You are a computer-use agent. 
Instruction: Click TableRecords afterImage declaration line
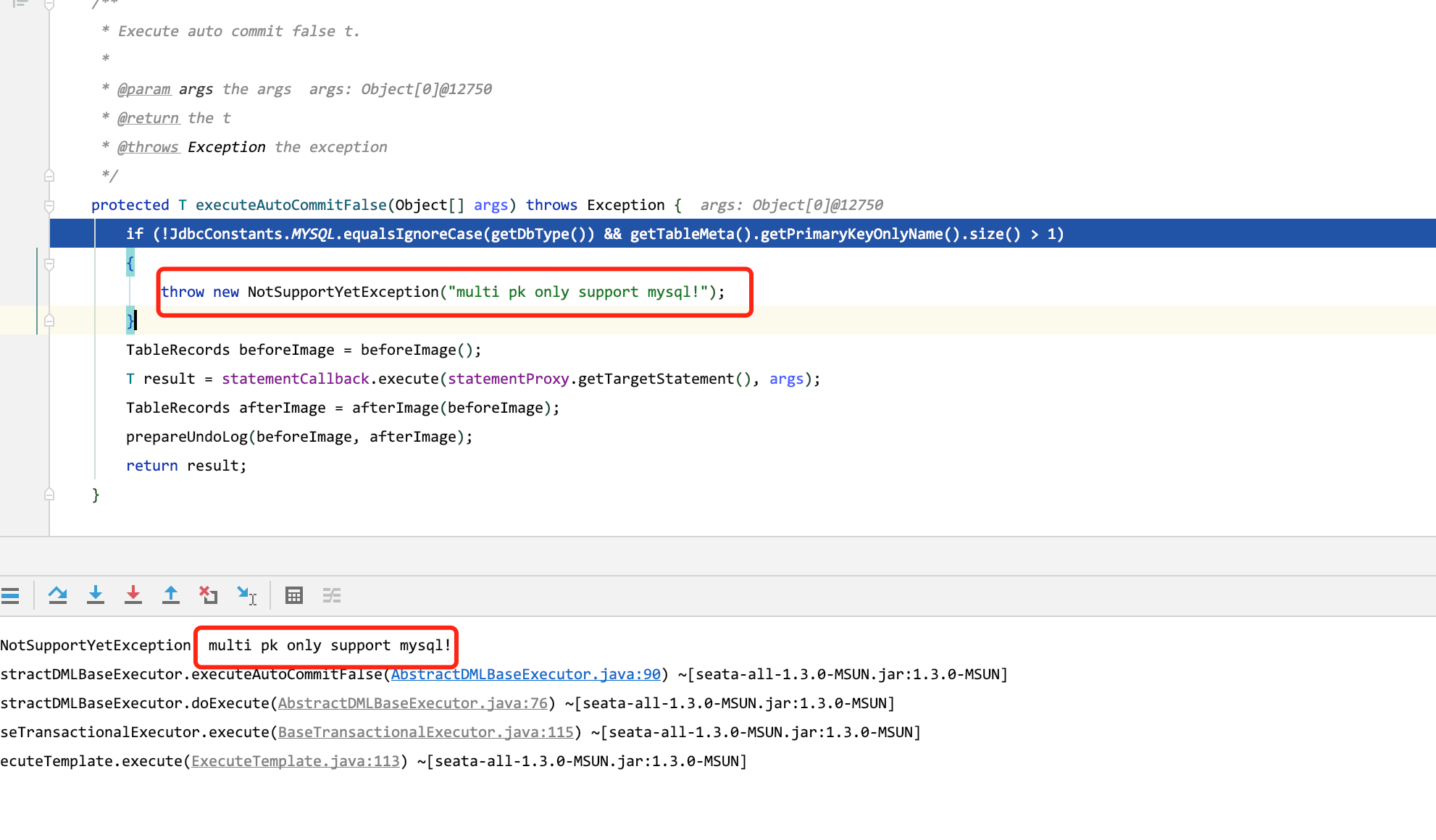point(343,408)
